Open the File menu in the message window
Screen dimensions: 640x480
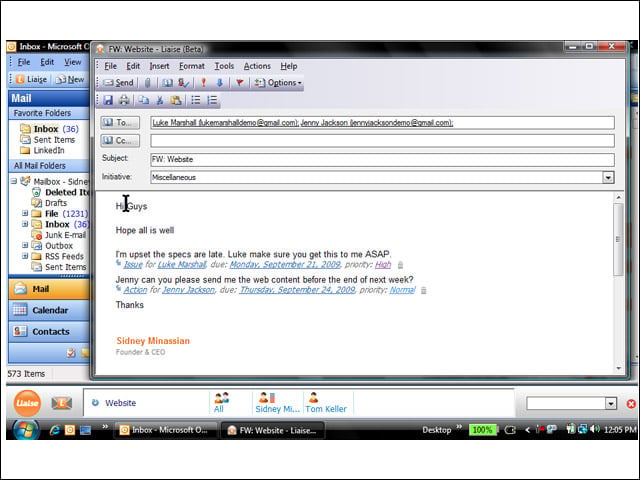tap(110, 66)
